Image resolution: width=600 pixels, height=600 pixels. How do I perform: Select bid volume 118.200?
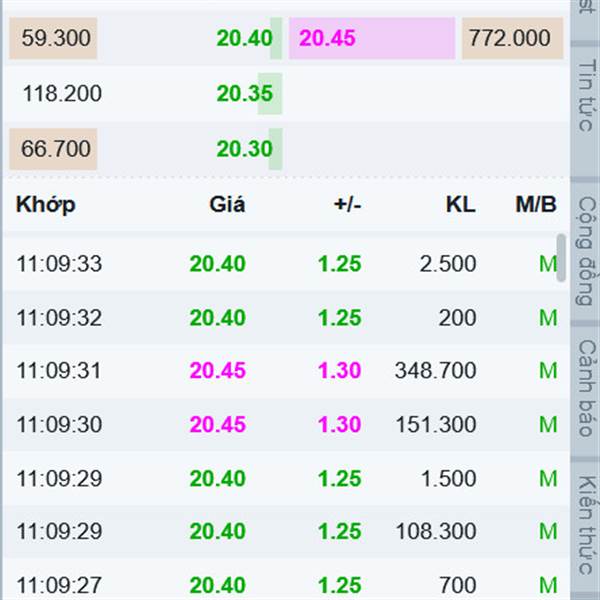(62, 94)
